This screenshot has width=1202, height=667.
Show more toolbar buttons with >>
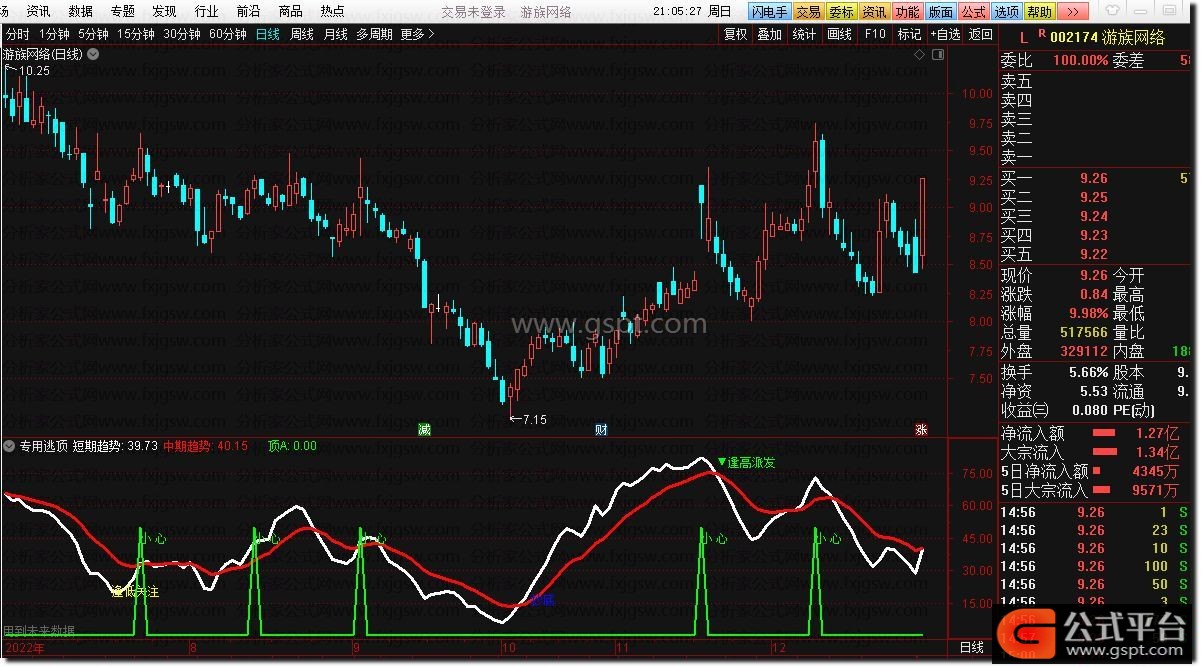[1072, 12]
